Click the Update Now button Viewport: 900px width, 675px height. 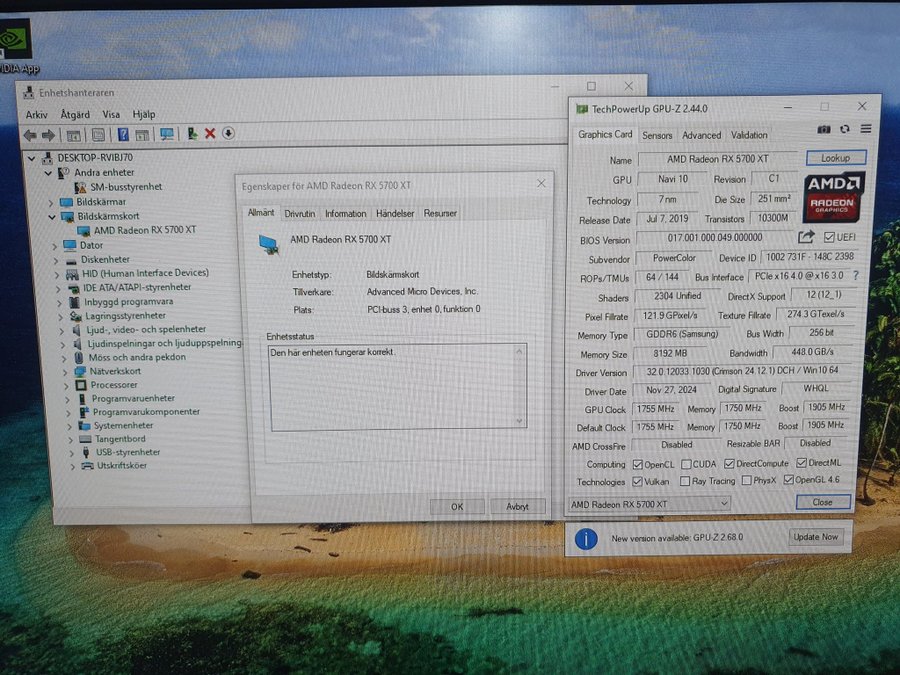[816, 537]
